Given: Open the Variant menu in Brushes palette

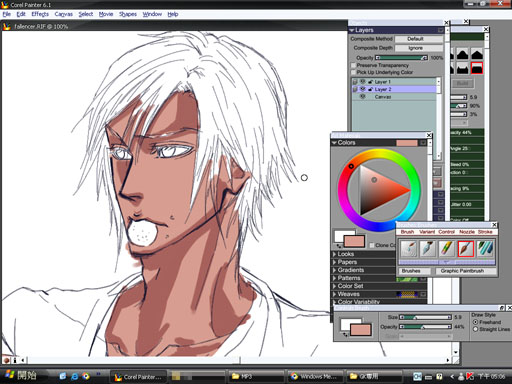Looking at the screenshot, I should [427, 232].
